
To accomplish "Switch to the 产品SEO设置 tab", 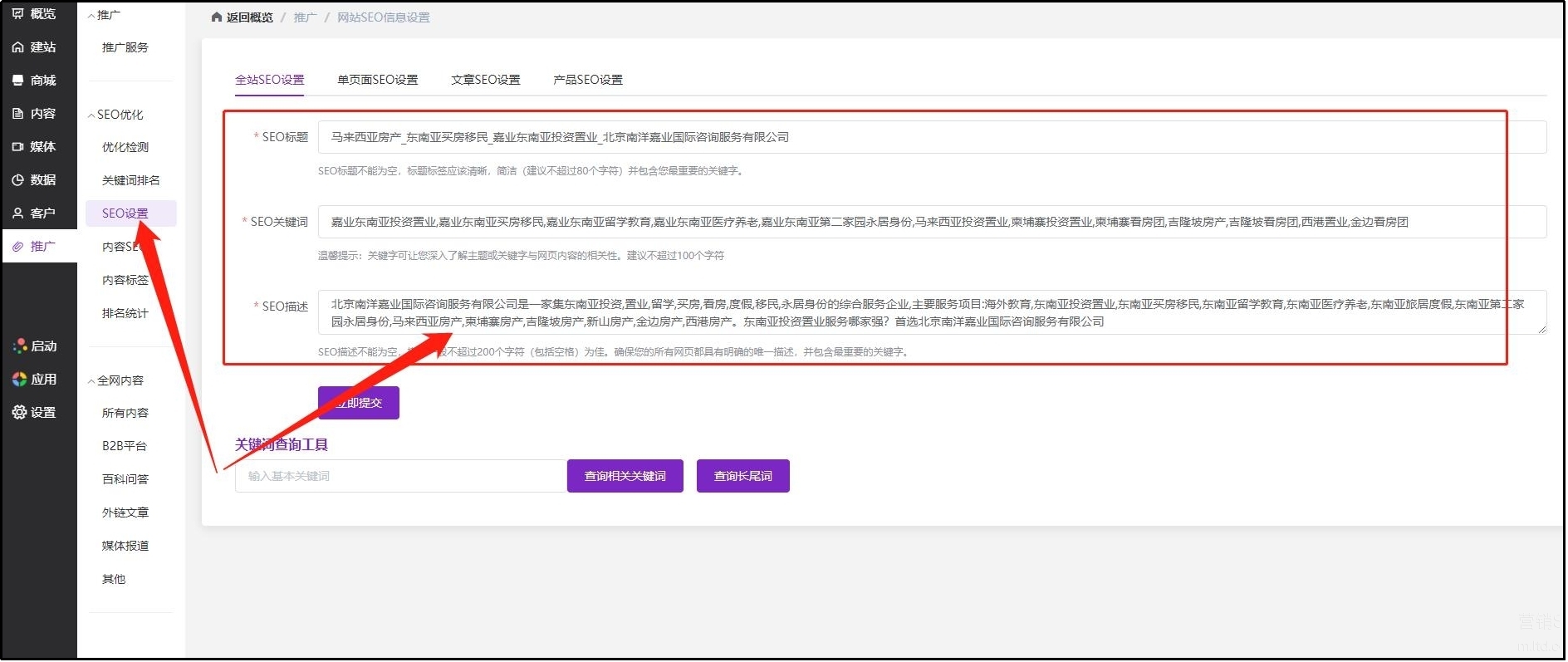I will [587, 80].
